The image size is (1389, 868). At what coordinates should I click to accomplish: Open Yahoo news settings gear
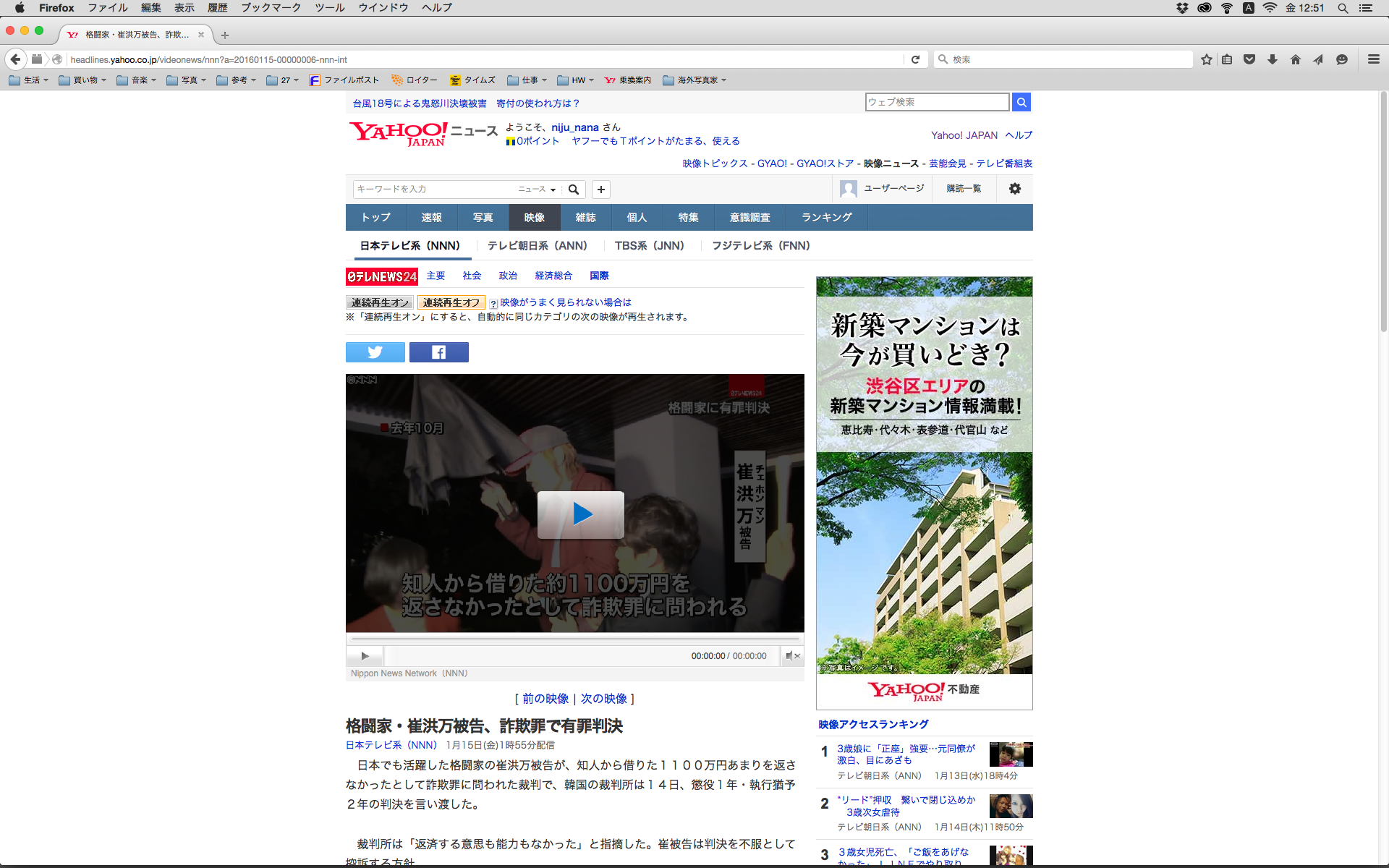[1014, 189]
